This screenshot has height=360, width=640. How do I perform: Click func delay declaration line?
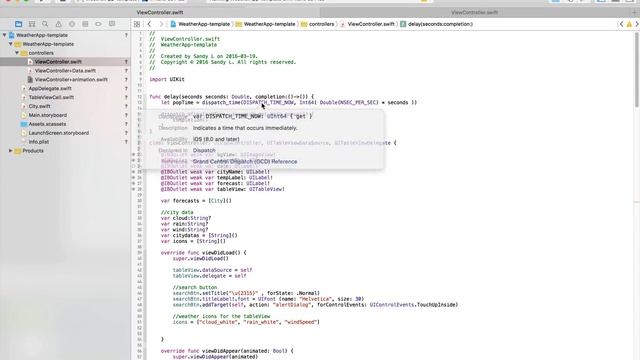pos(231,97)
